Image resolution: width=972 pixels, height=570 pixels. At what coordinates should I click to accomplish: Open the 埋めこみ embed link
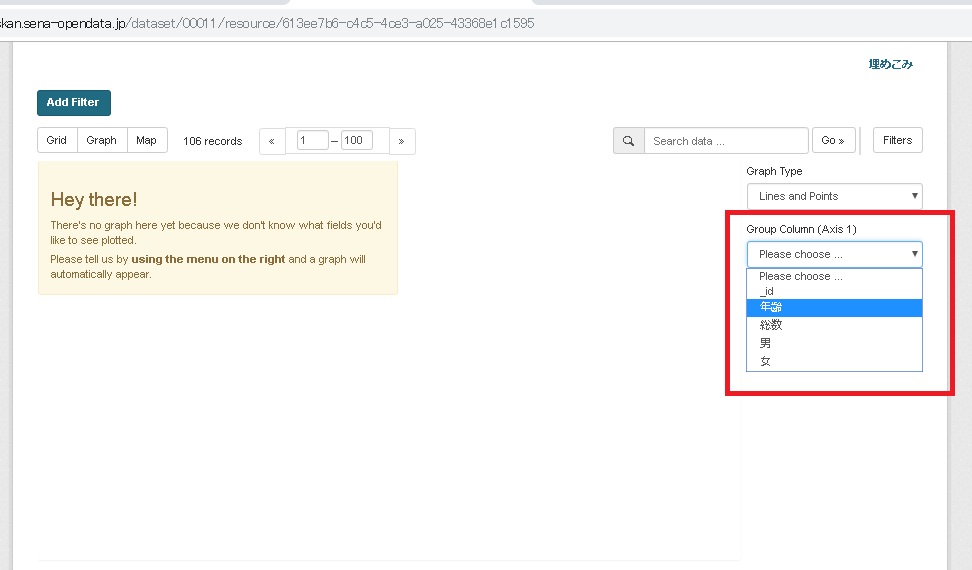click(890, 64)
